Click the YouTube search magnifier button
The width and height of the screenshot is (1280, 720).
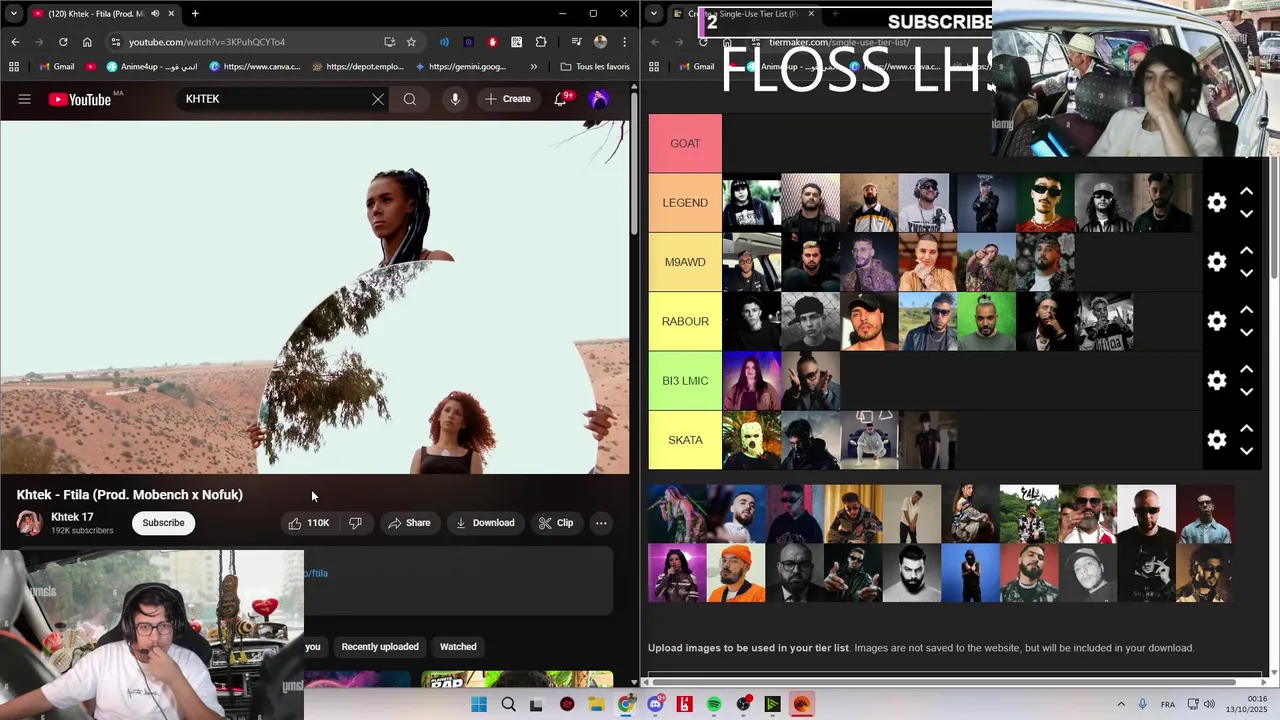[x=410, y=99]
